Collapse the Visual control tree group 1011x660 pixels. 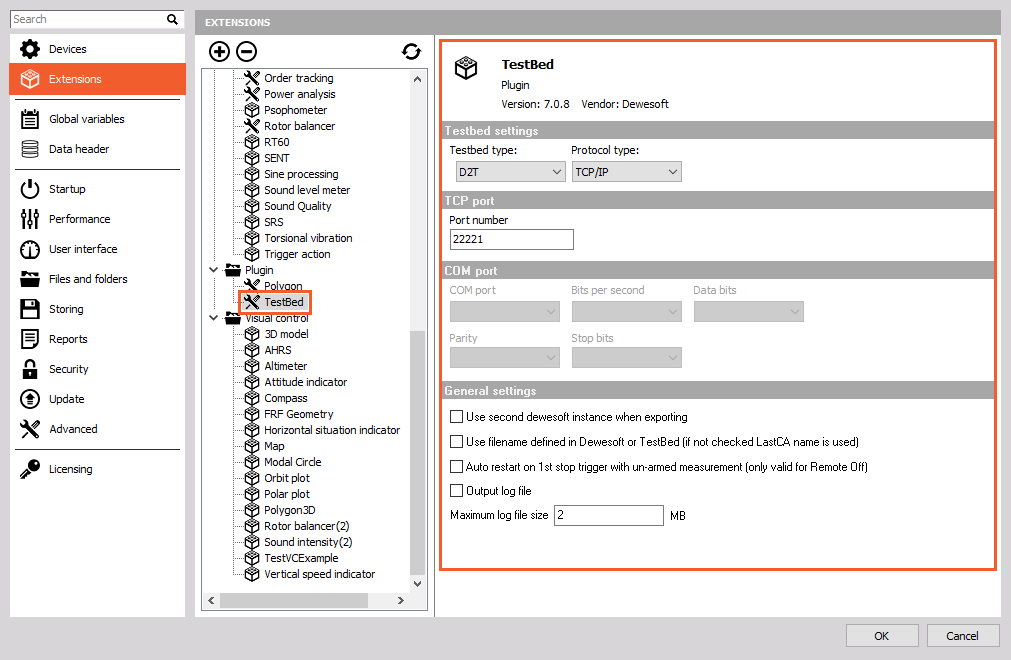[213, 318]
